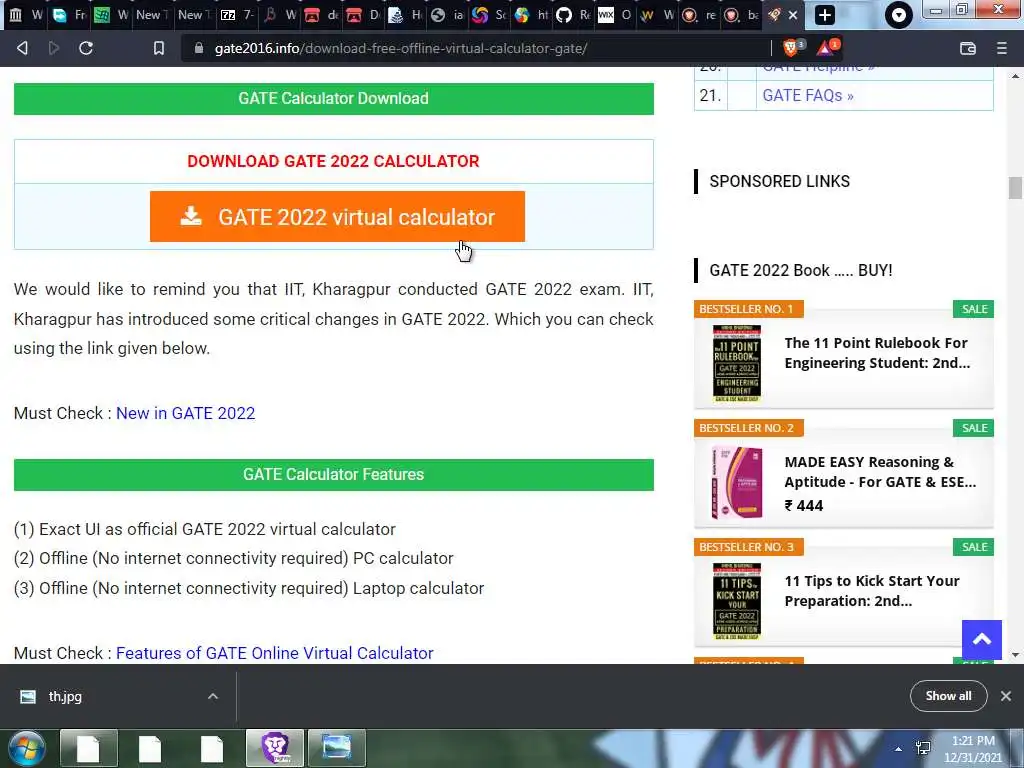The height and width of the screenshot is (768, 1024).
Task: Click Show all downloads button
Action: (x=948, y=696)
